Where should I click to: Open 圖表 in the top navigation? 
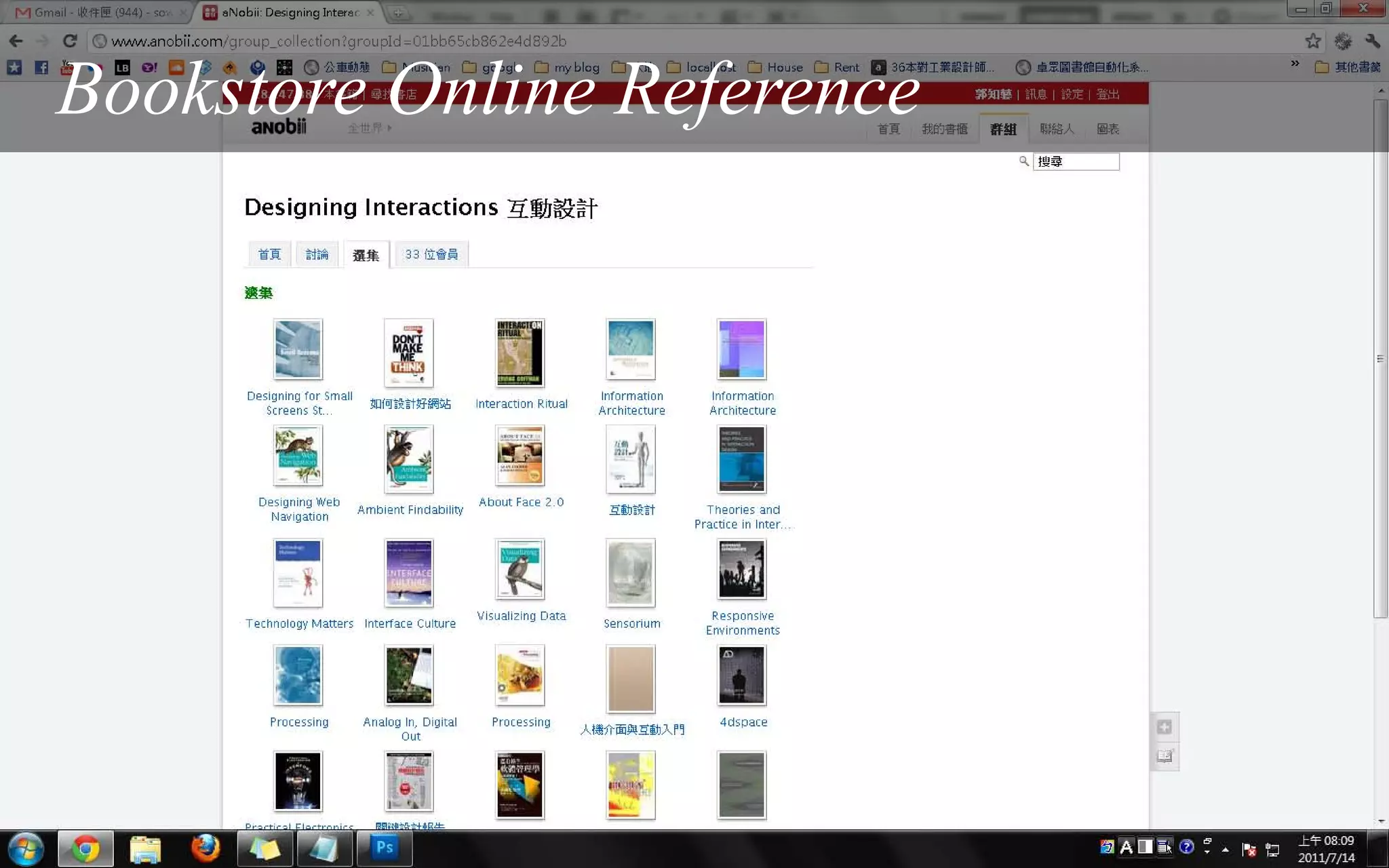point(1108,129)
